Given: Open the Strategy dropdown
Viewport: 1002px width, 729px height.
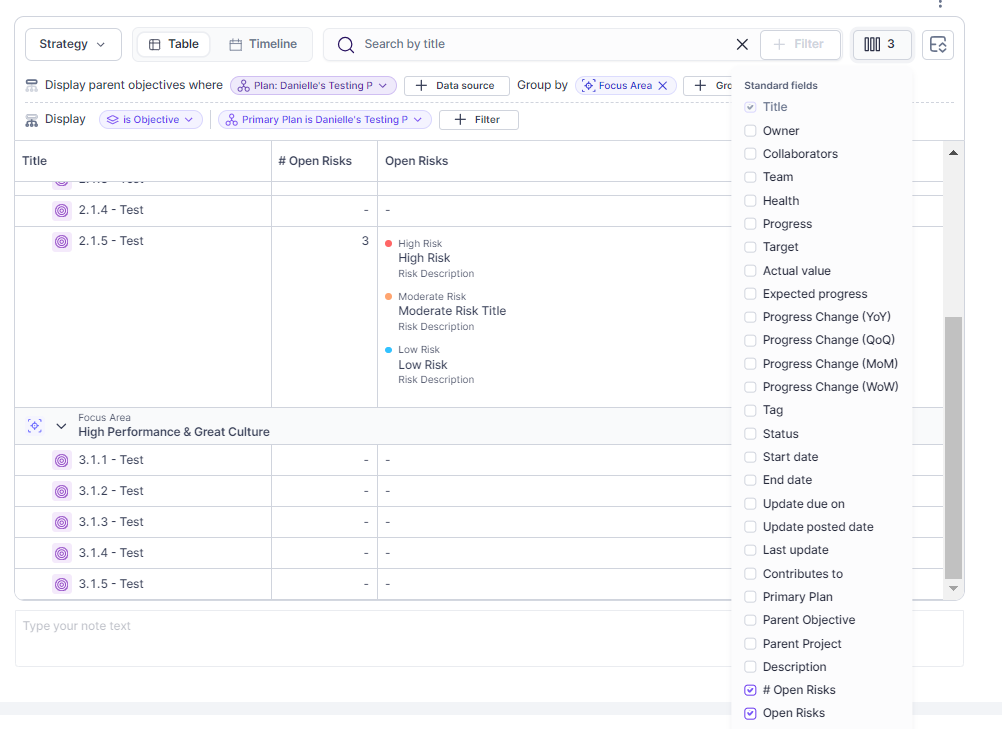Looking at the screenshot, I should click(73, 44).
